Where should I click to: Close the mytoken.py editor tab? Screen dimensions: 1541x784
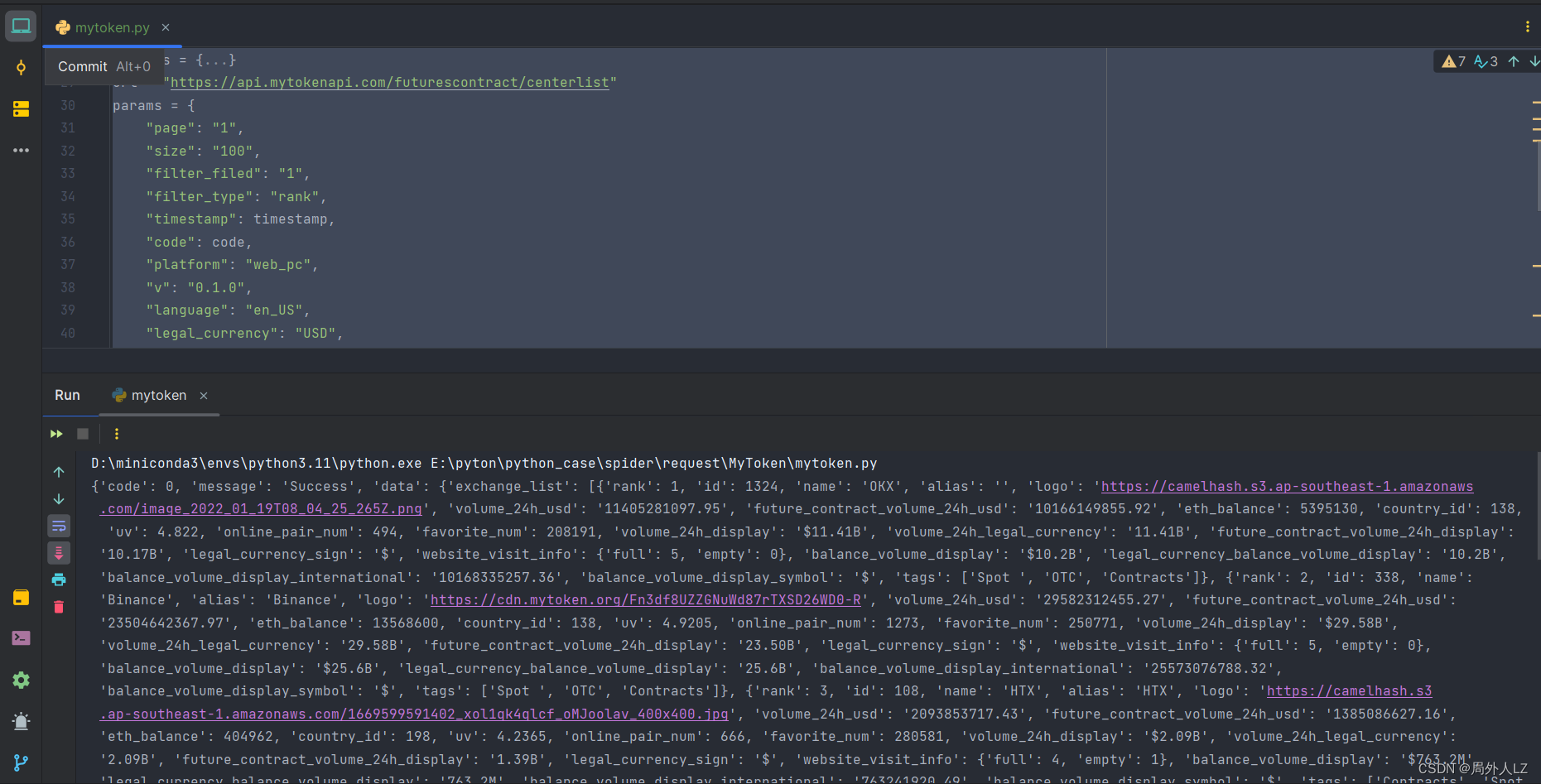(166, 27)
